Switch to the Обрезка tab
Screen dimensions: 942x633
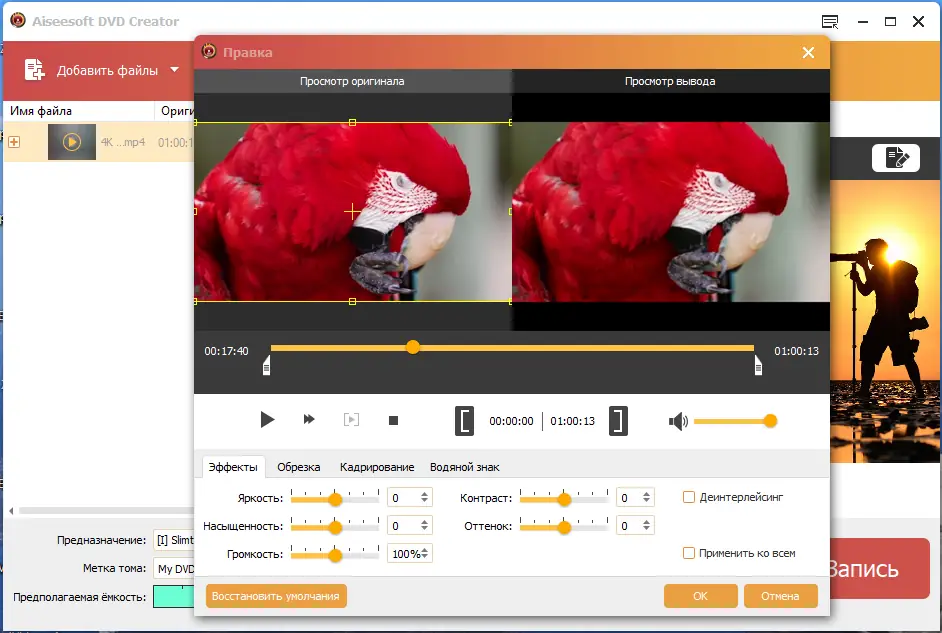[x=299, y=467]
